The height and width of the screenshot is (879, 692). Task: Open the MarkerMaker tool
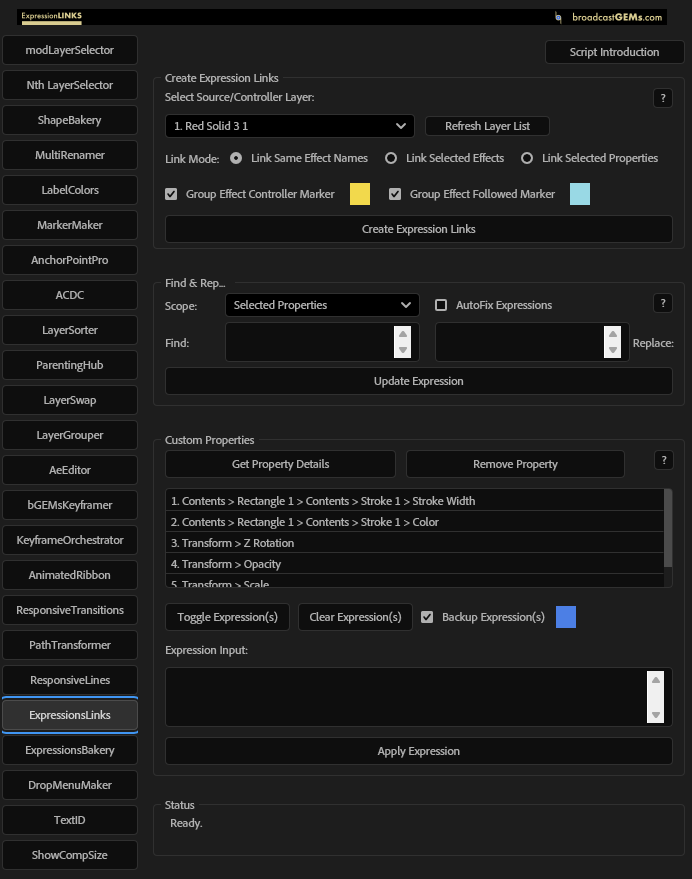point(70,225)
